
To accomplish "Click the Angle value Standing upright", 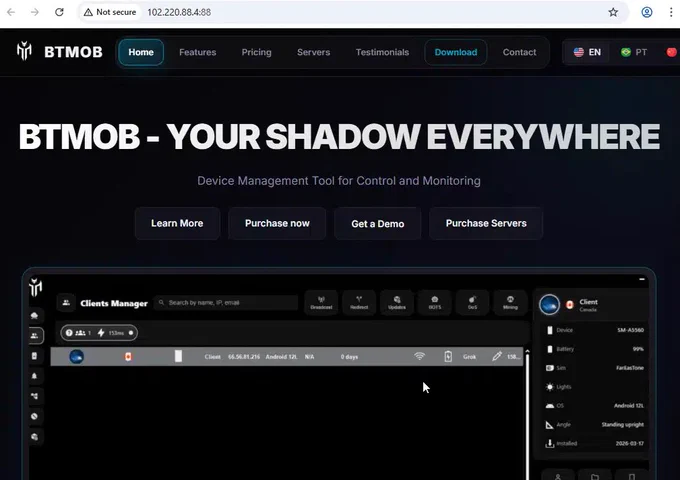I will (622, 424).
